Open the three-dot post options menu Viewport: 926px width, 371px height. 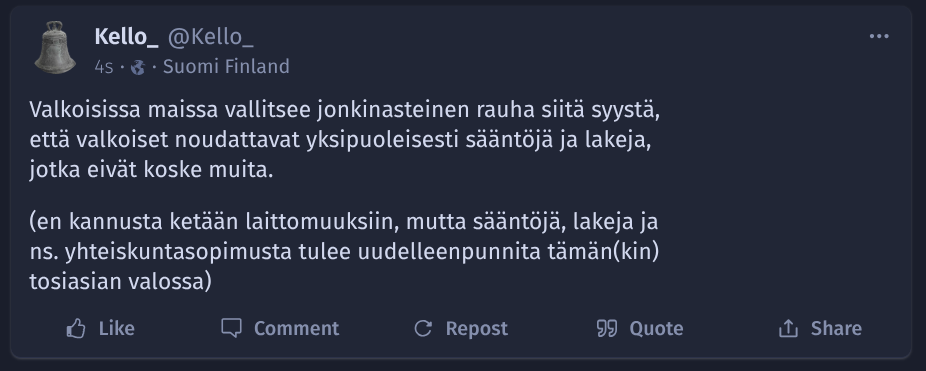[879, 37]
